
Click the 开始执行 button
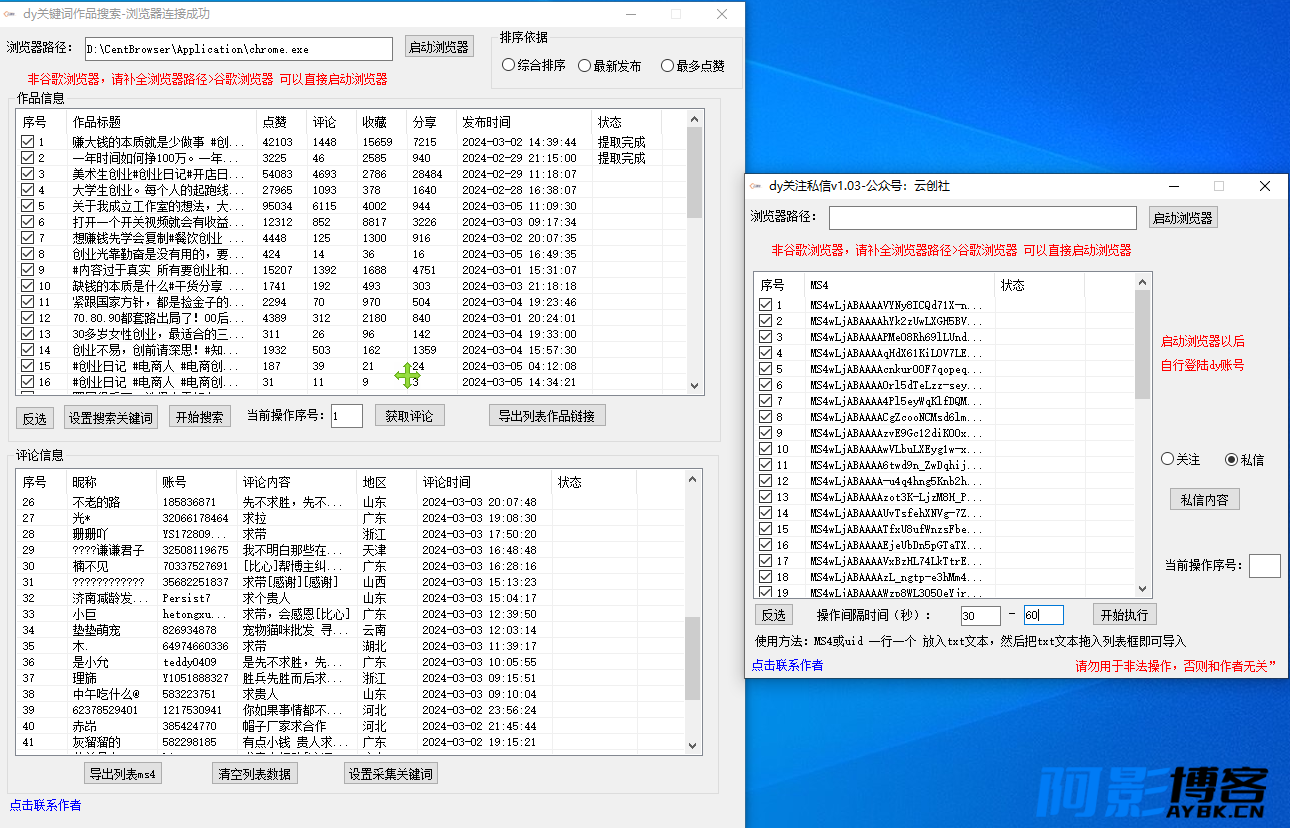coord(1124,614)
